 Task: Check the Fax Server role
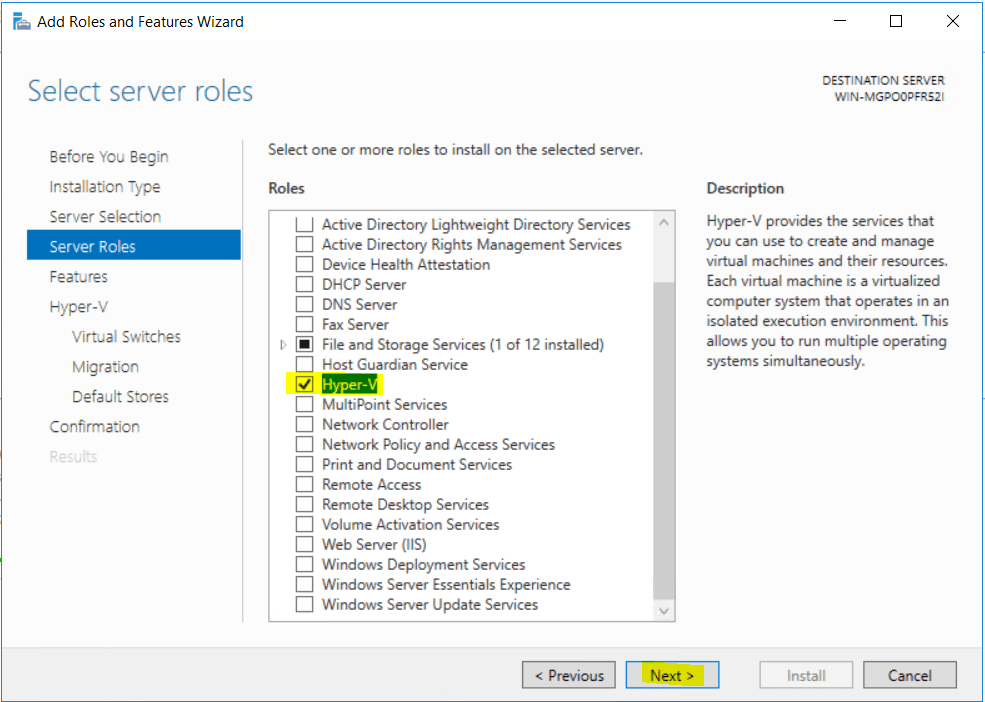pos(304,324)
